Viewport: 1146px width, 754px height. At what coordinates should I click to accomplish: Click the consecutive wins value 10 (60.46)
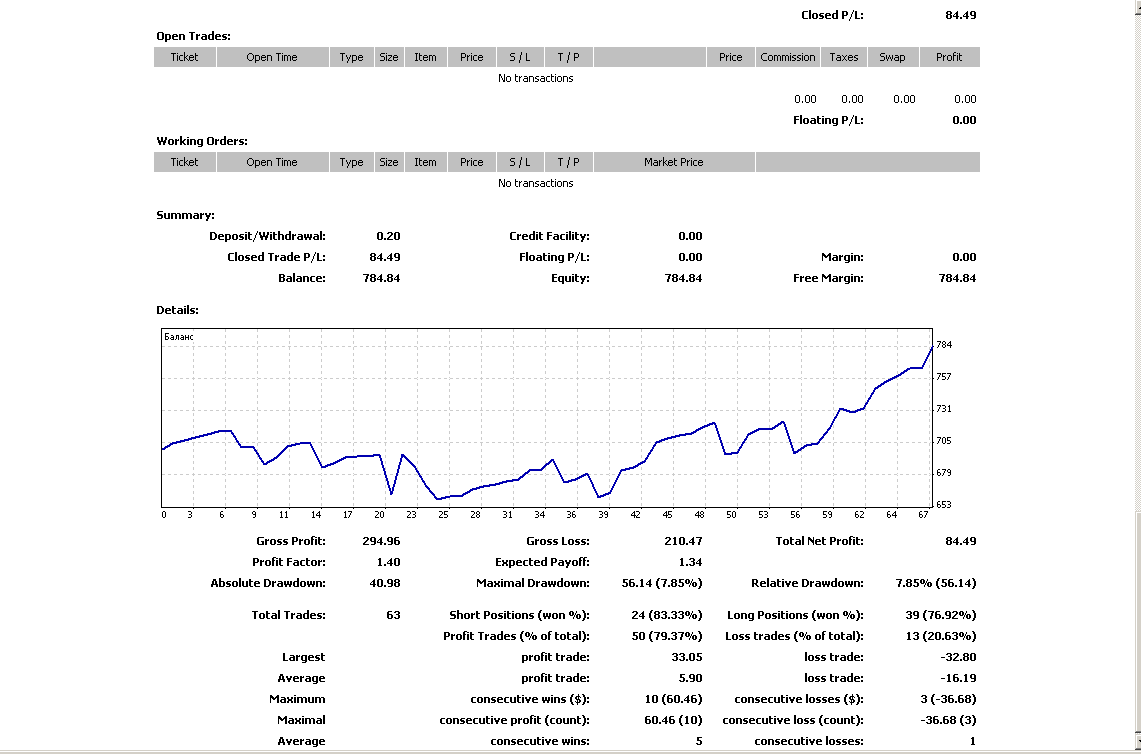coord(673,699)
